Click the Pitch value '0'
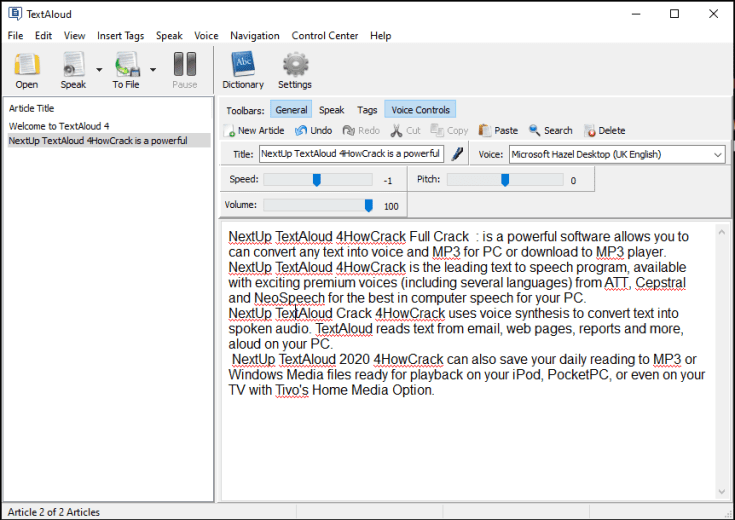 point(573,181)
